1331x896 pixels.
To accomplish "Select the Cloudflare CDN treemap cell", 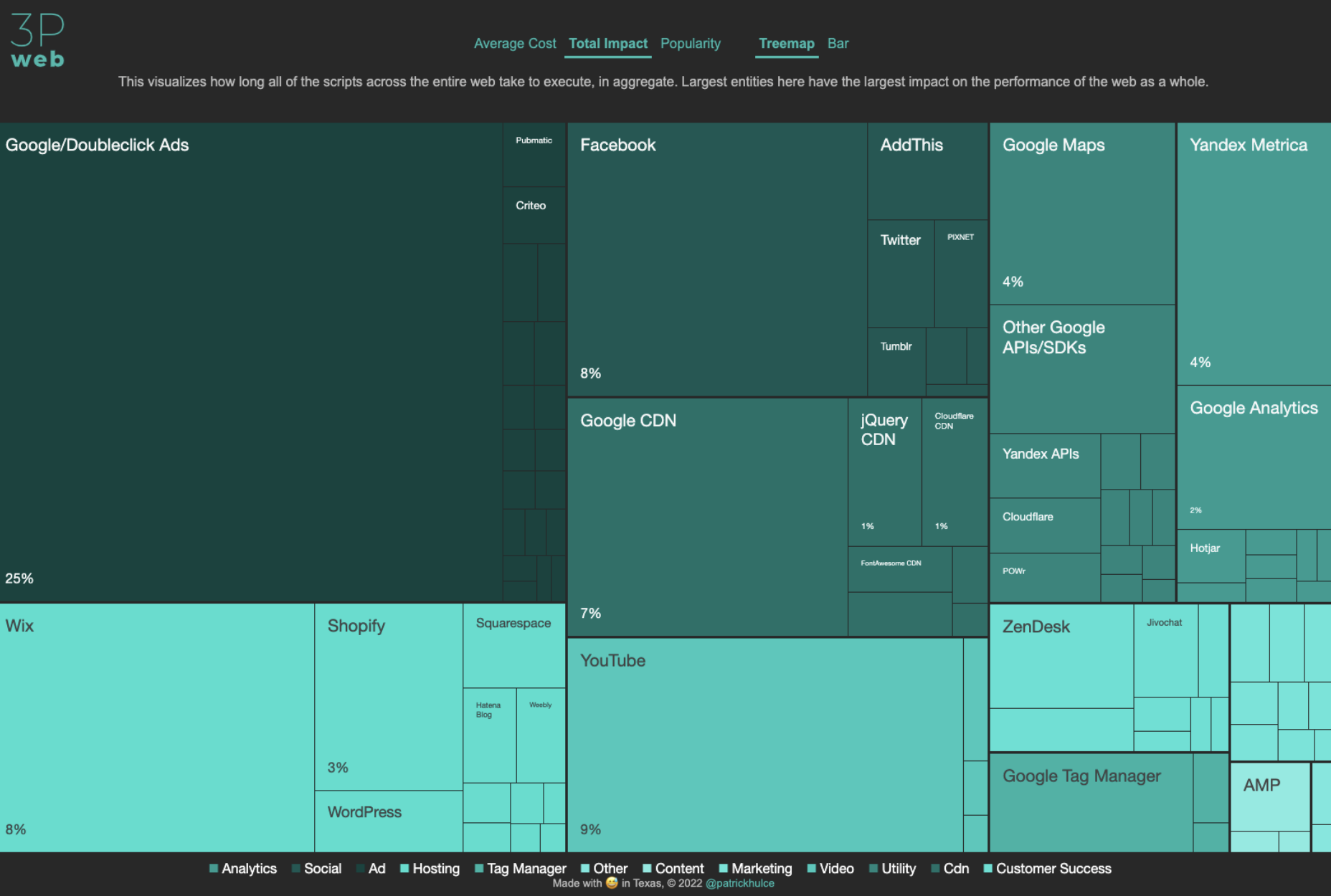I will (955, 472).
